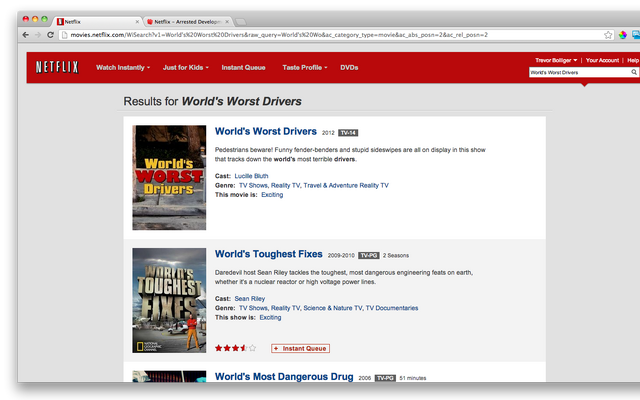Bookmark the page with the star icon

pyautogui.click(x=608, y=35)
